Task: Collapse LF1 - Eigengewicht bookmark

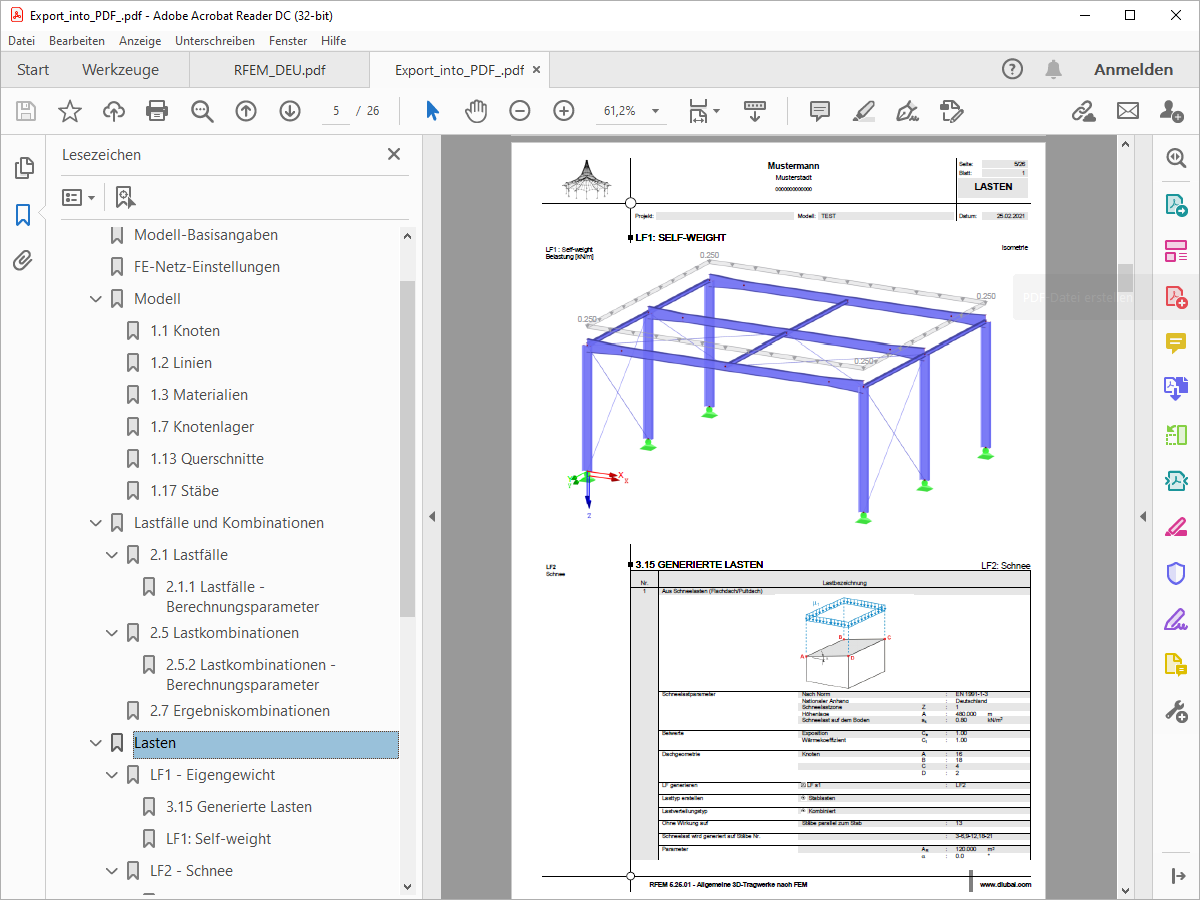Action: (x=112, y=775)
